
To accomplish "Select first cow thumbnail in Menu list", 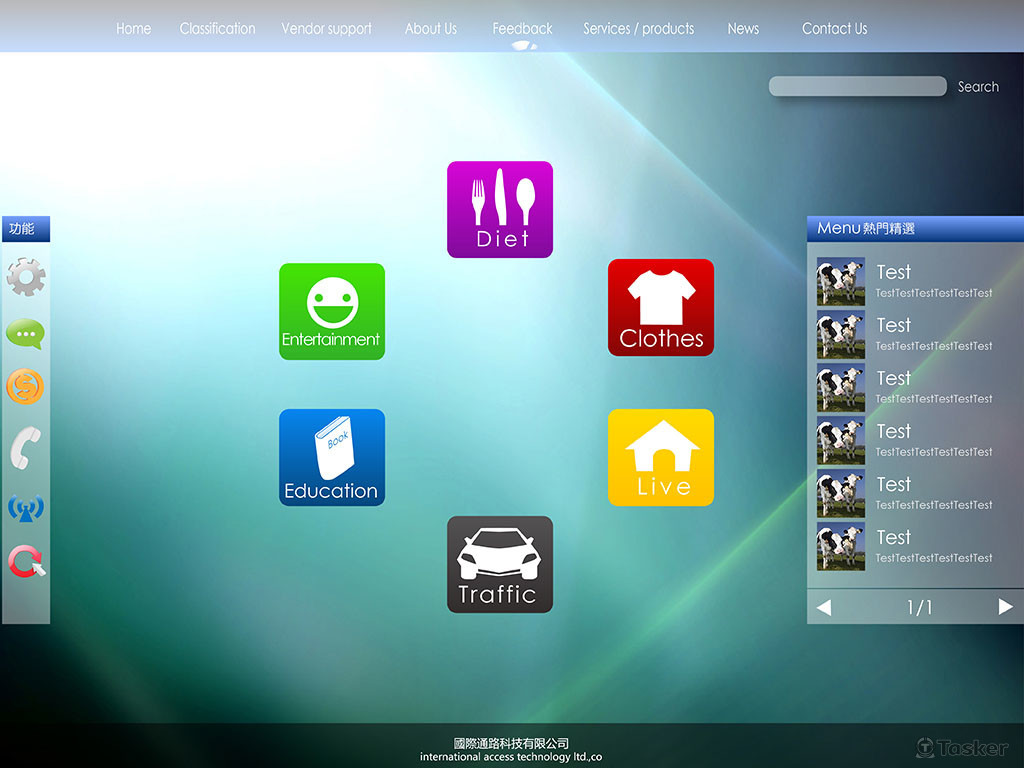I will click(840, 282).
